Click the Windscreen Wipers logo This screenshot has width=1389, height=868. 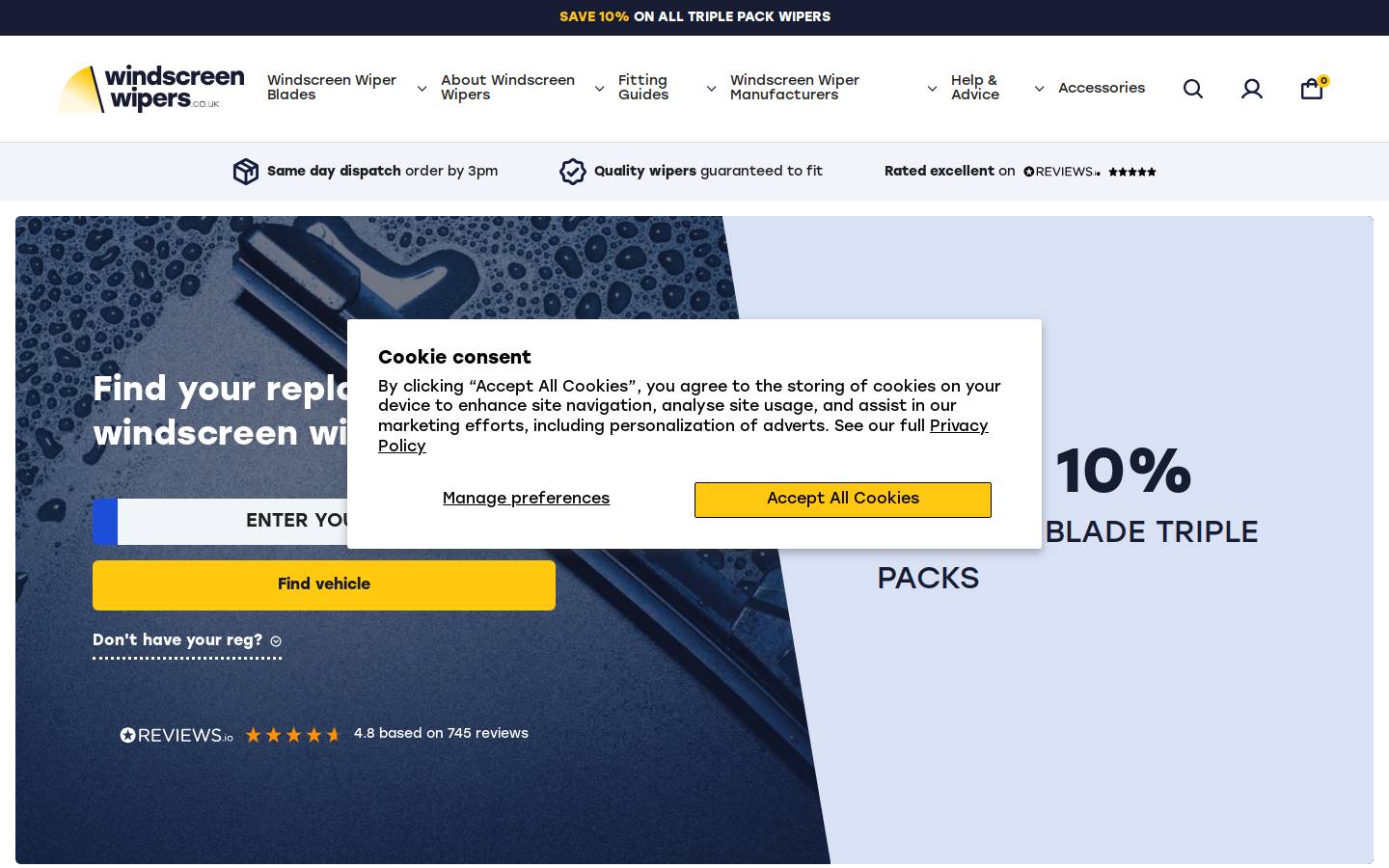pos(151,89)
